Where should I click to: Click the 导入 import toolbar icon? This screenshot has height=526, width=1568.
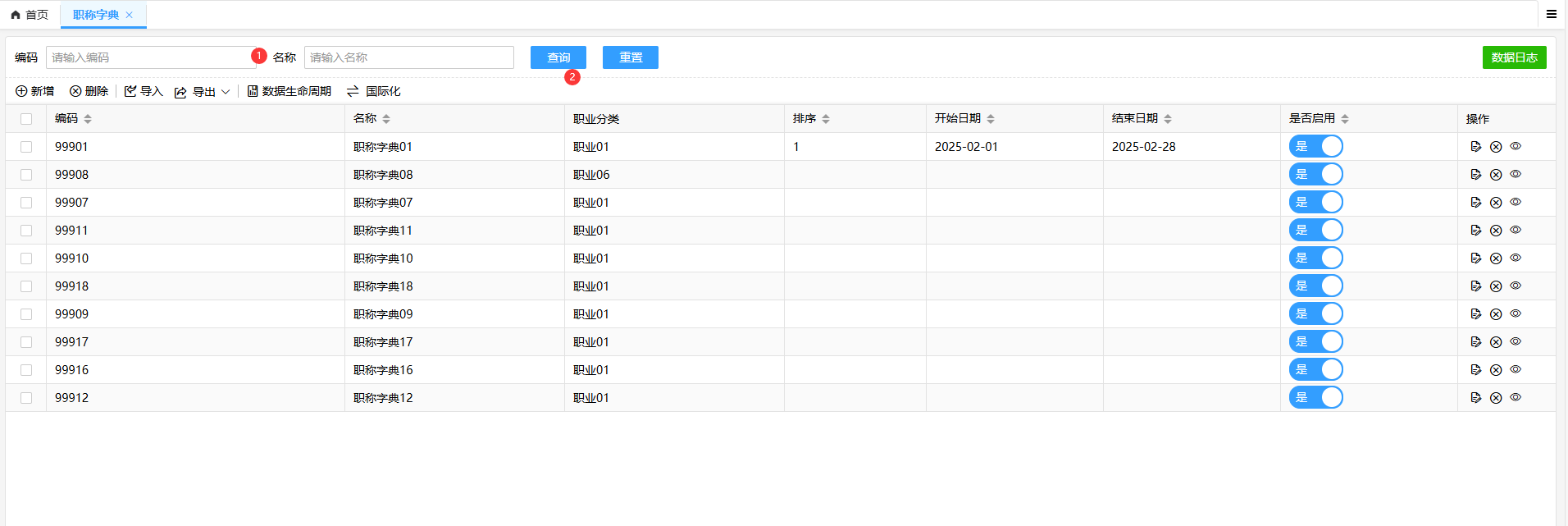click(130, 91)
